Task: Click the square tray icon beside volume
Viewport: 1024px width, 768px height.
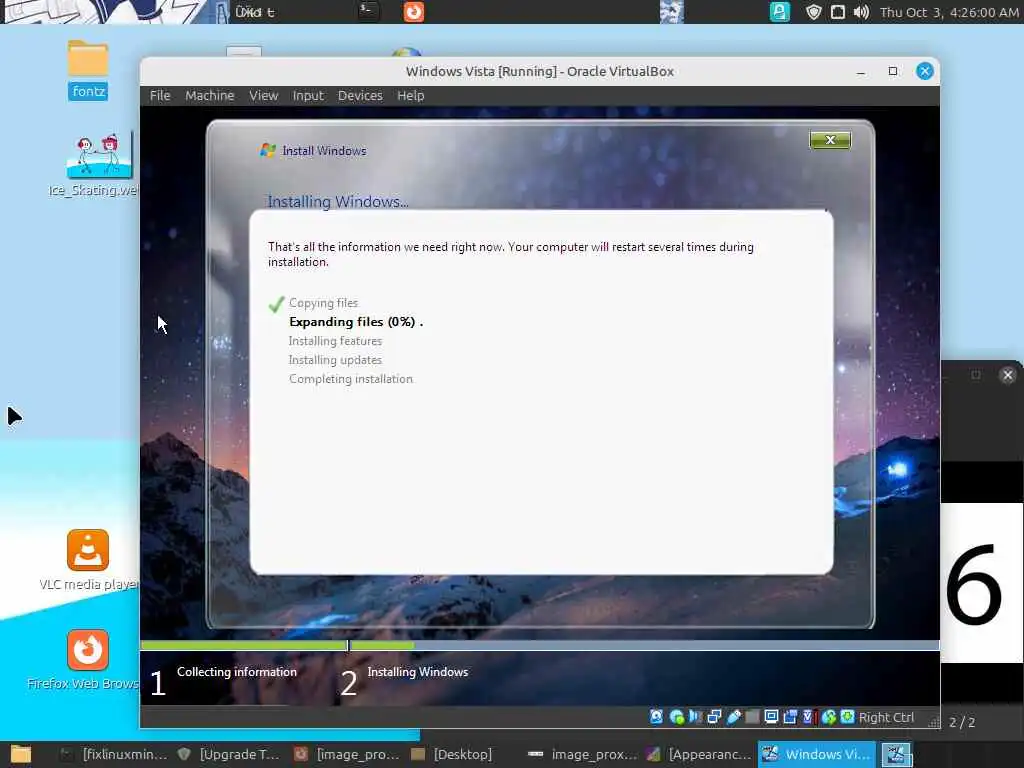Action: click(837, 12)
